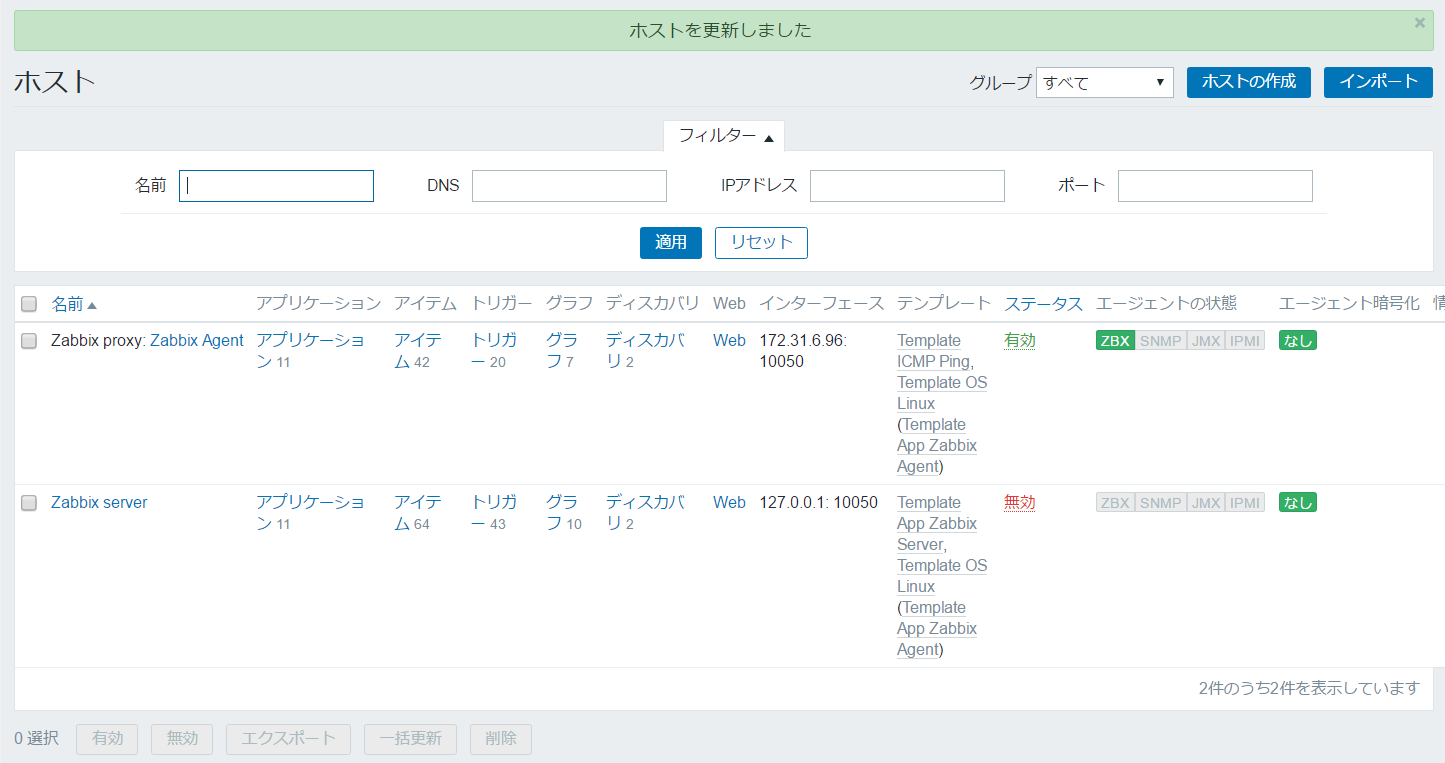Open discovery rules of Zabbix Agent
The height and width of the screenshot is (763, 1445).
[x=645, y=351]
